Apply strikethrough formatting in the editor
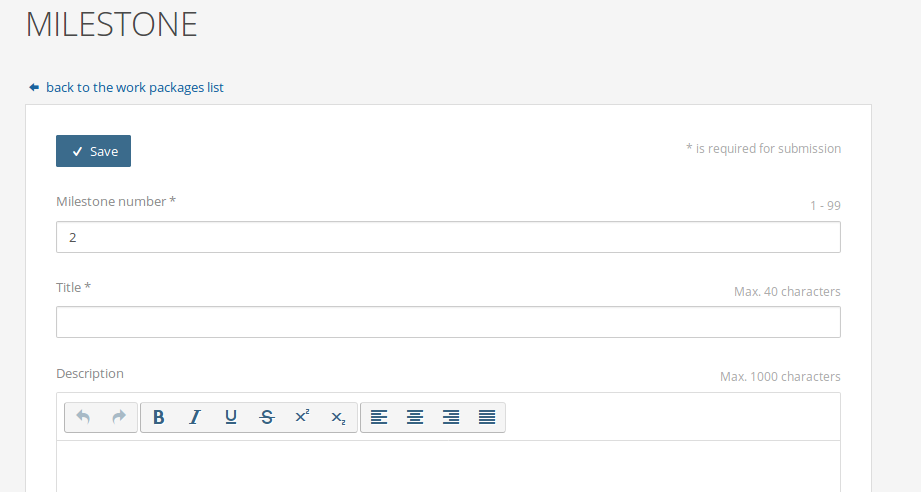 [x=266, y=417]
